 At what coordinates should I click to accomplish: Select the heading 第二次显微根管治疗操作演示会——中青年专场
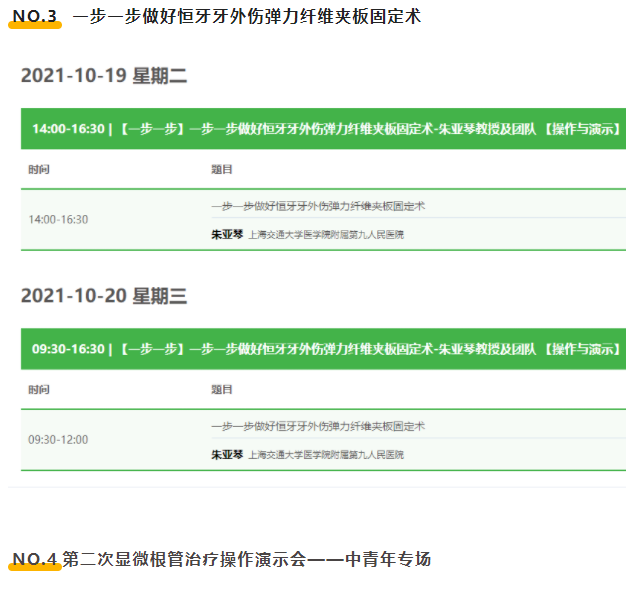point(246,559)
